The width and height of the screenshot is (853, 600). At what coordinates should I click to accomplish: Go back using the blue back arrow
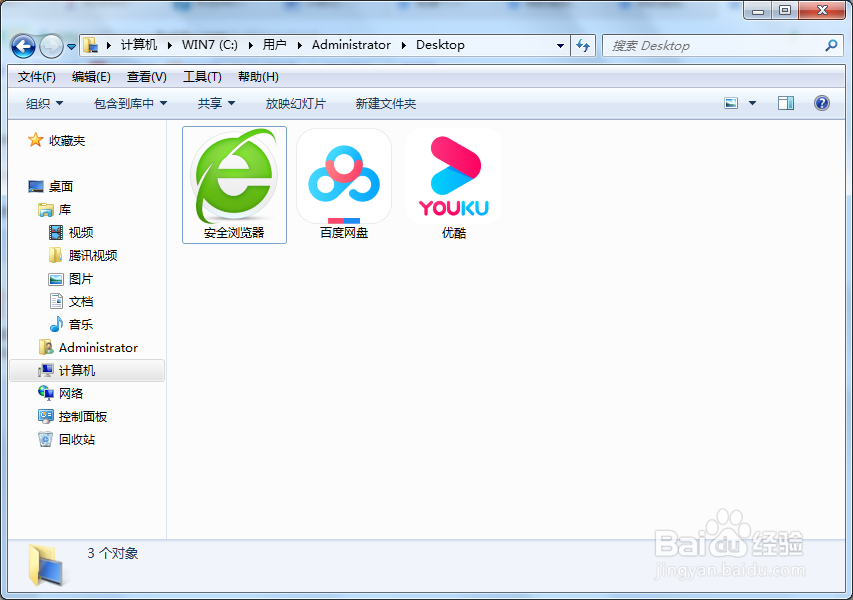[x=23, y=46]
